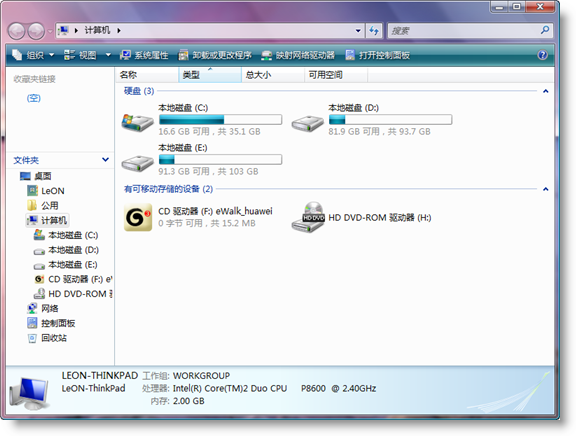This screenshot has width=576, height=436.
Task: Sort by the 类型 column header
Action: coord(210,75)
